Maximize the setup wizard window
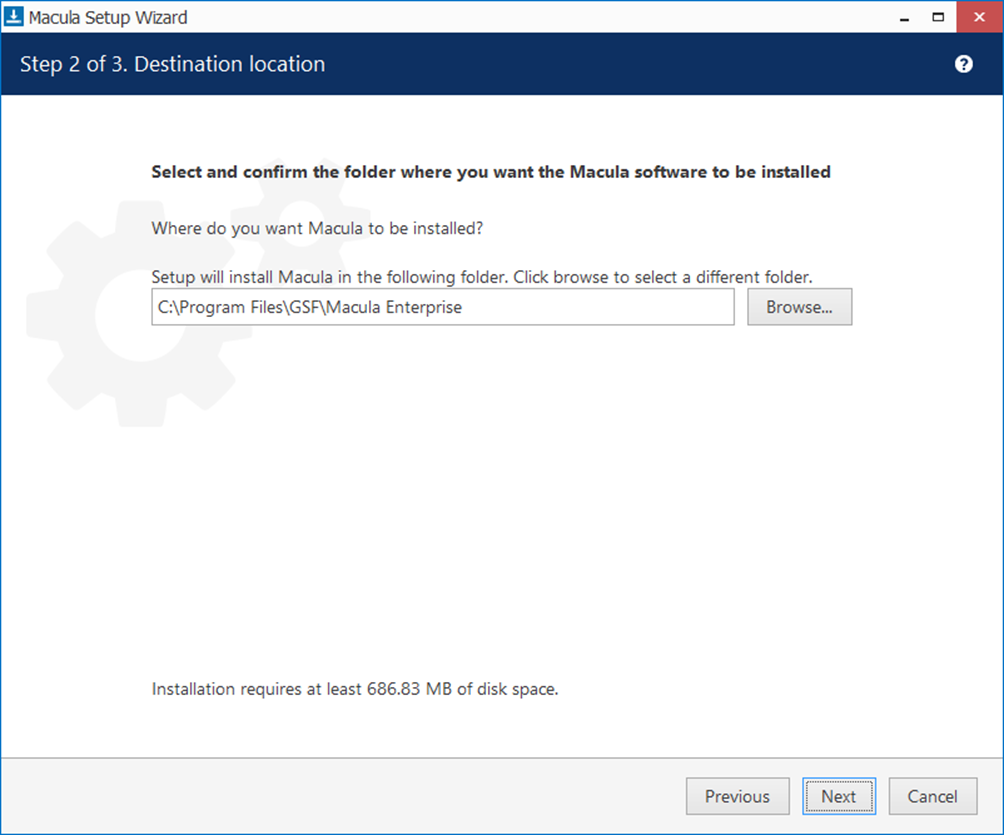1004x835 pixels. click(938, 17)
